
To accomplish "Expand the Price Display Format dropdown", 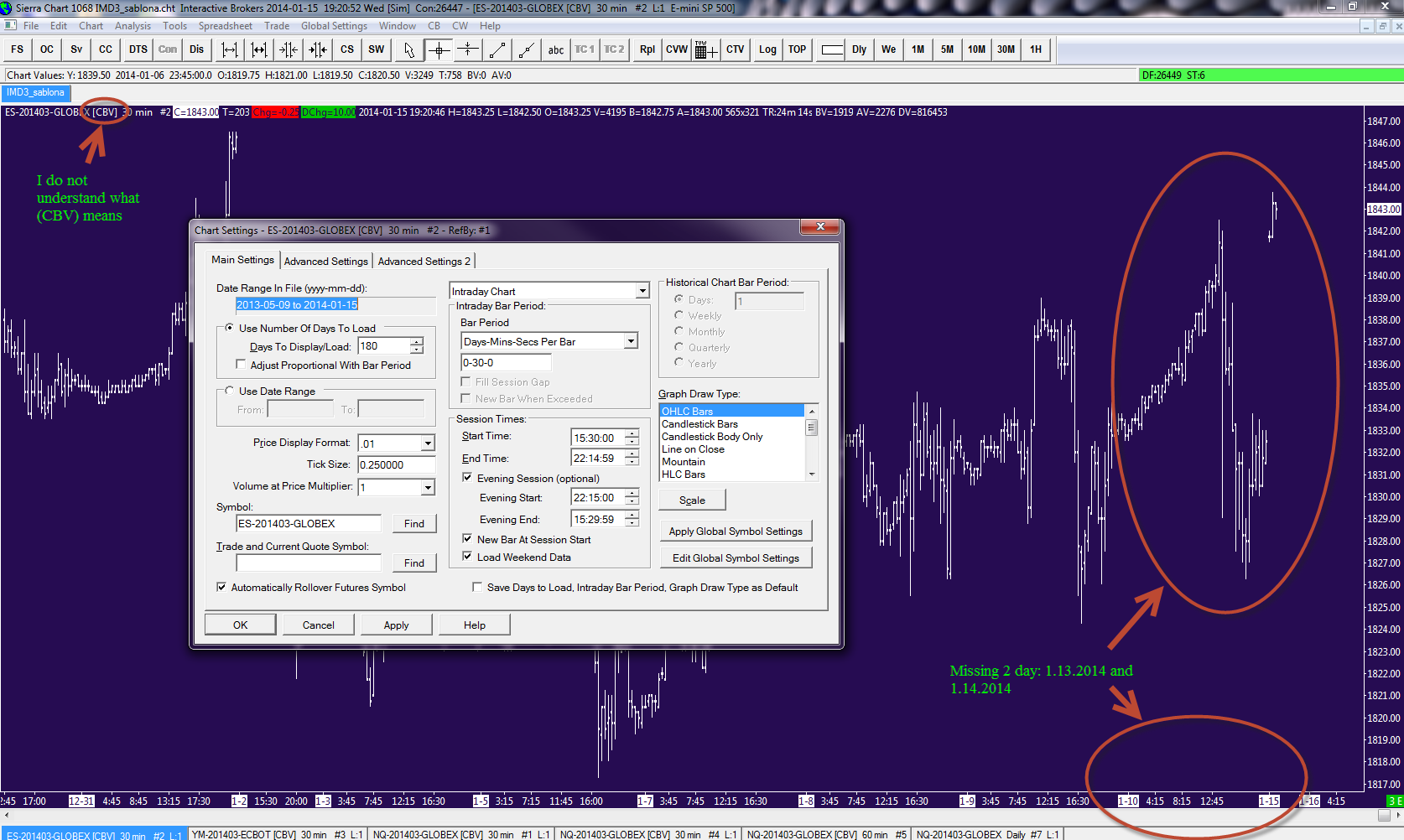I will coord(428,443).
